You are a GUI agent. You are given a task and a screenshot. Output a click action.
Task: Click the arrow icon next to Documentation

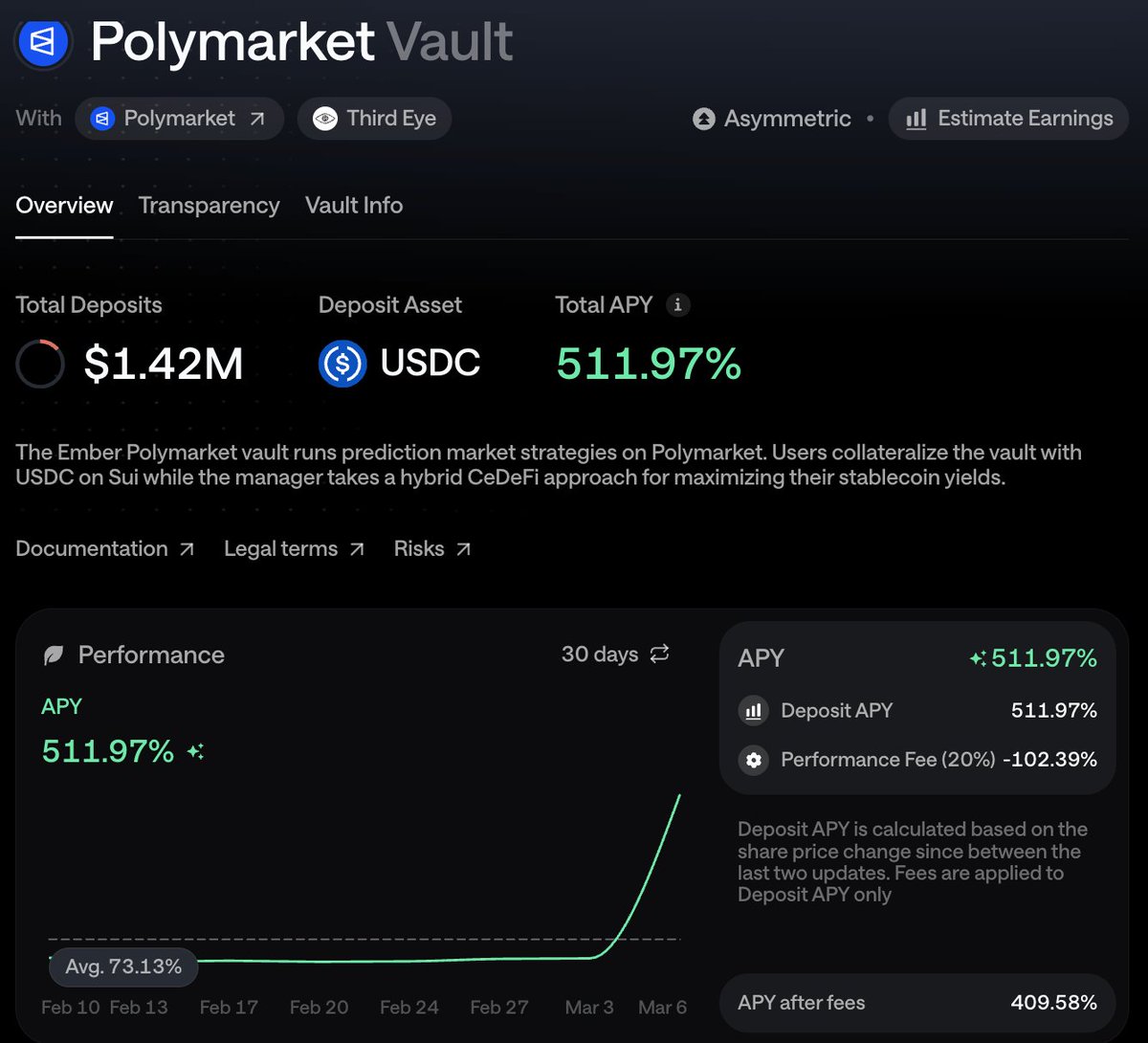(x=187, y=549)
